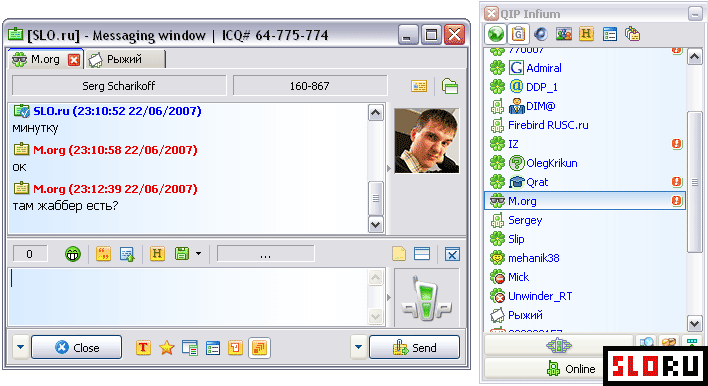This screenshot has height=386, width=708.
Task: Close the M.org tab with red X
Action: point(74,60)
